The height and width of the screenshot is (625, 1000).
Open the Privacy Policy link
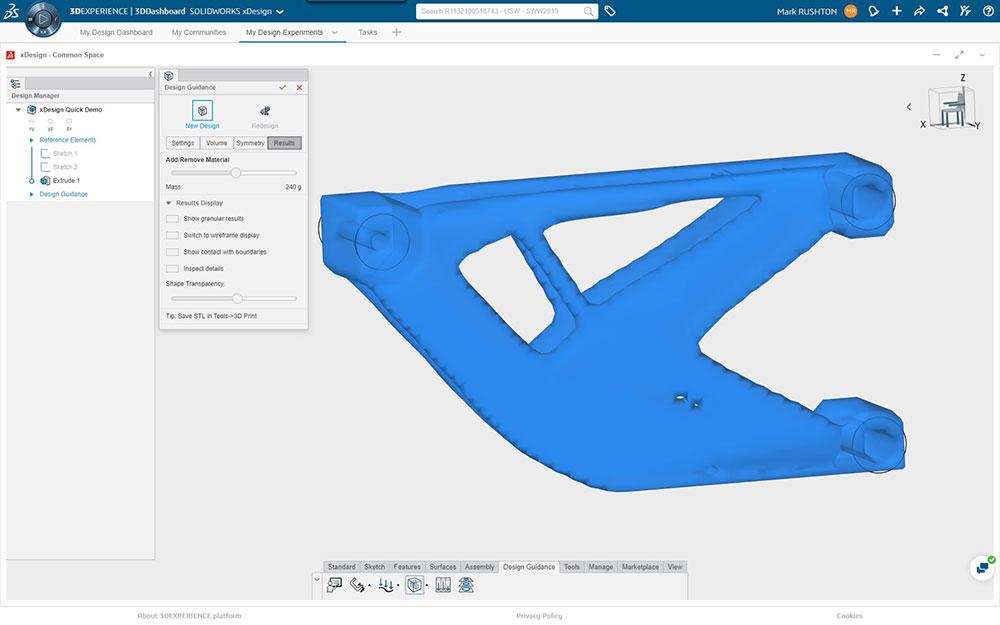pyautogui.click(x=539, y=616)
